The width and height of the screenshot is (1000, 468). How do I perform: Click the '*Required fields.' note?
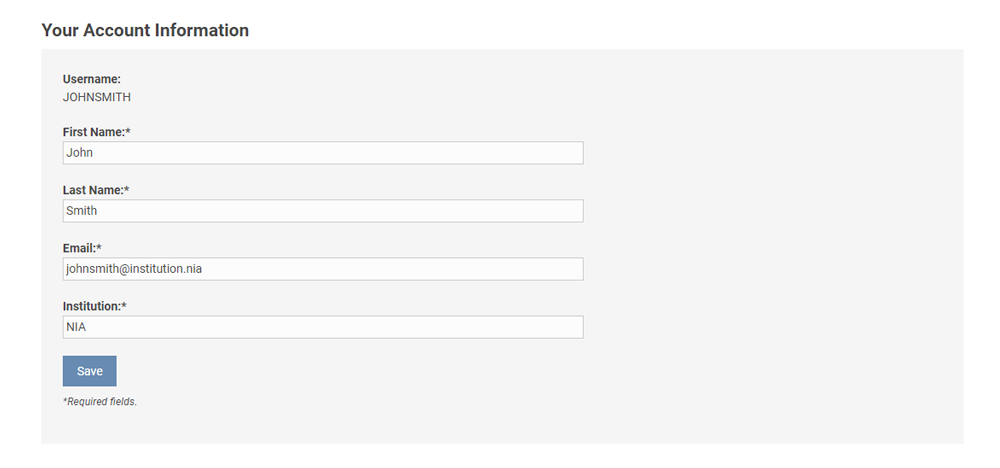(100, 401)
